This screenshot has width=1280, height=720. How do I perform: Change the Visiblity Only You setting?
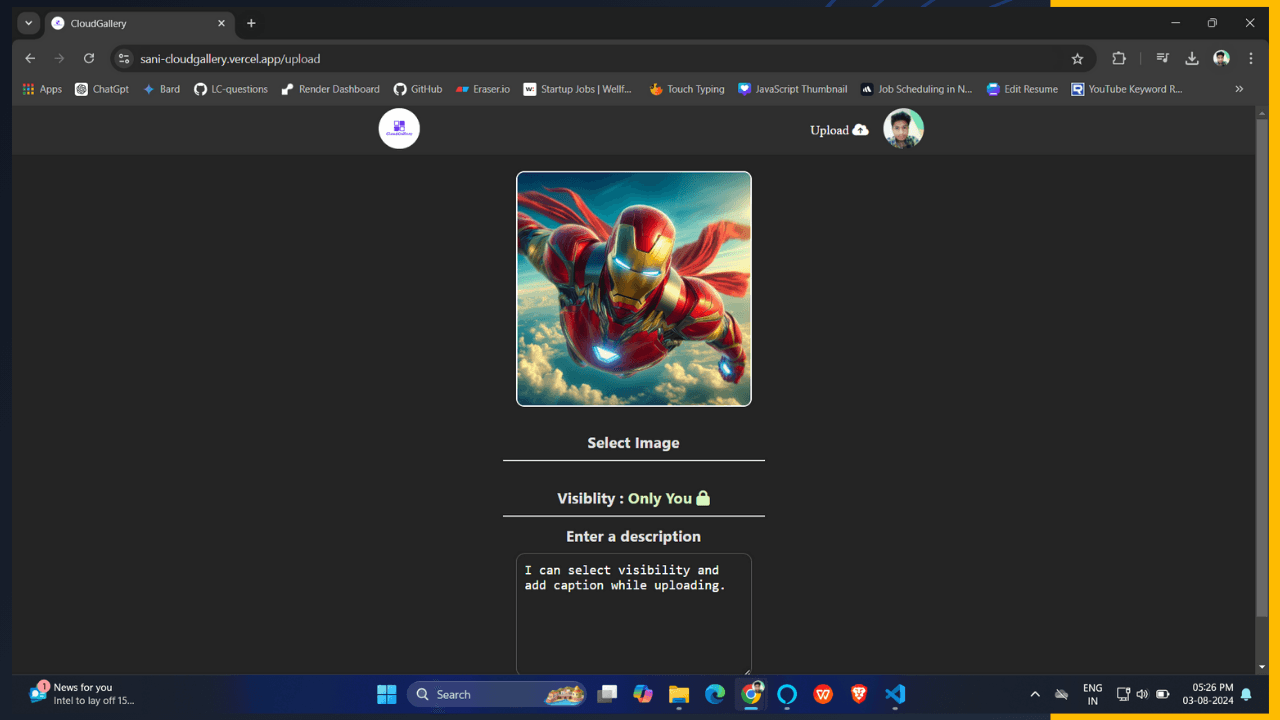pos(633,497)
